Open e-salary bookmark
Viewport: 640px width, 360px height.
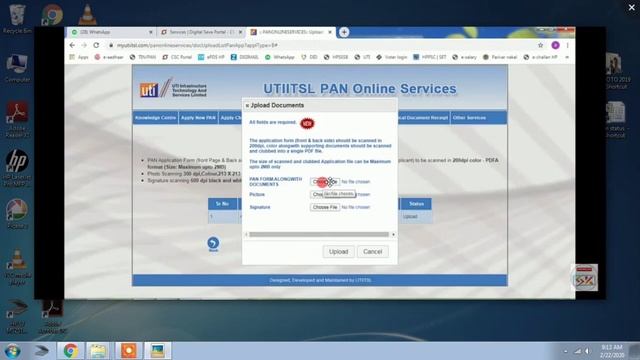[464, 57]
